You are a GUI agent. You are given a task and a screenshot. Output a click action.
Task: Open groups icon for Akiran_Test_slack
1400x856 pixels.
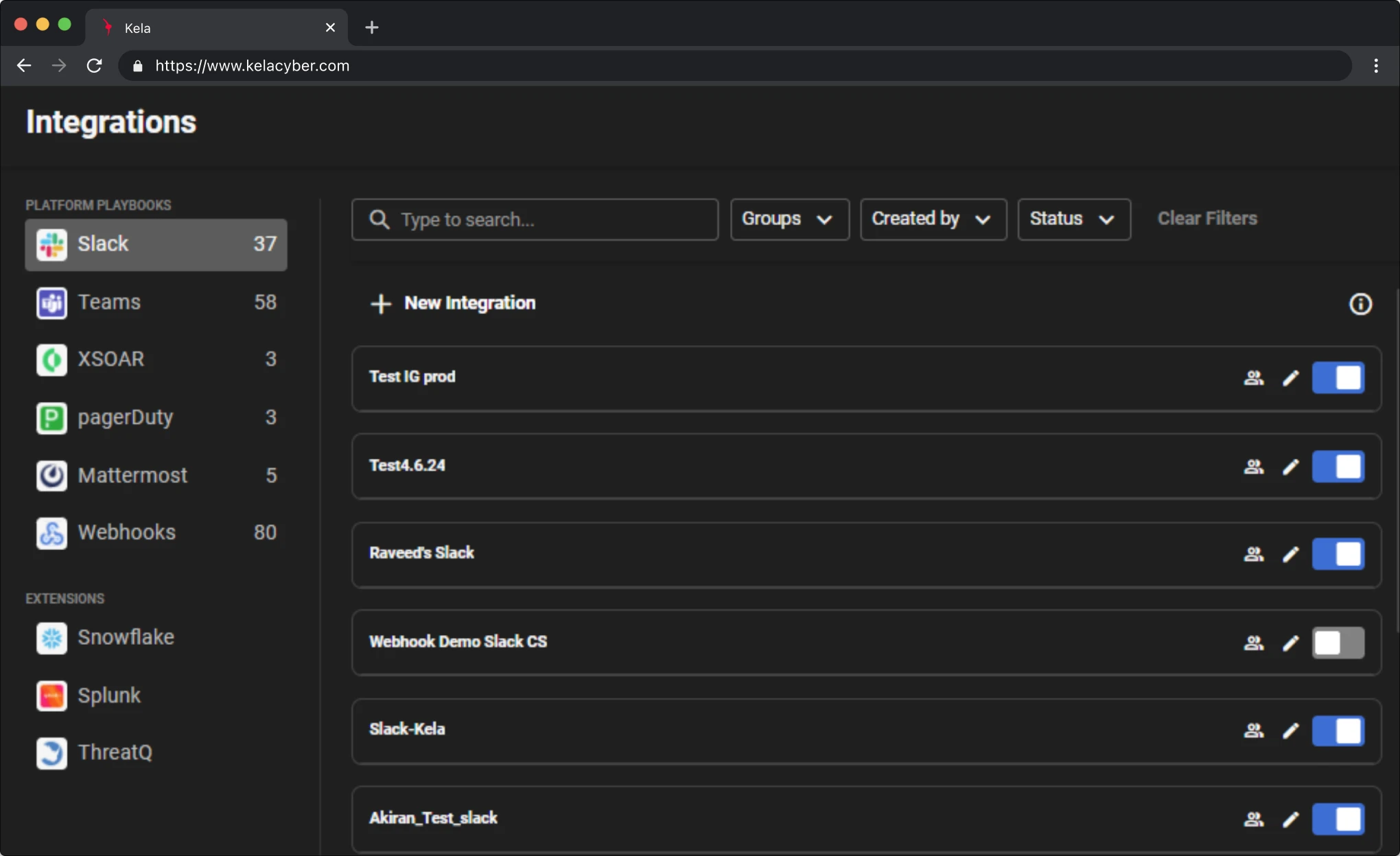pos(1254,820)
